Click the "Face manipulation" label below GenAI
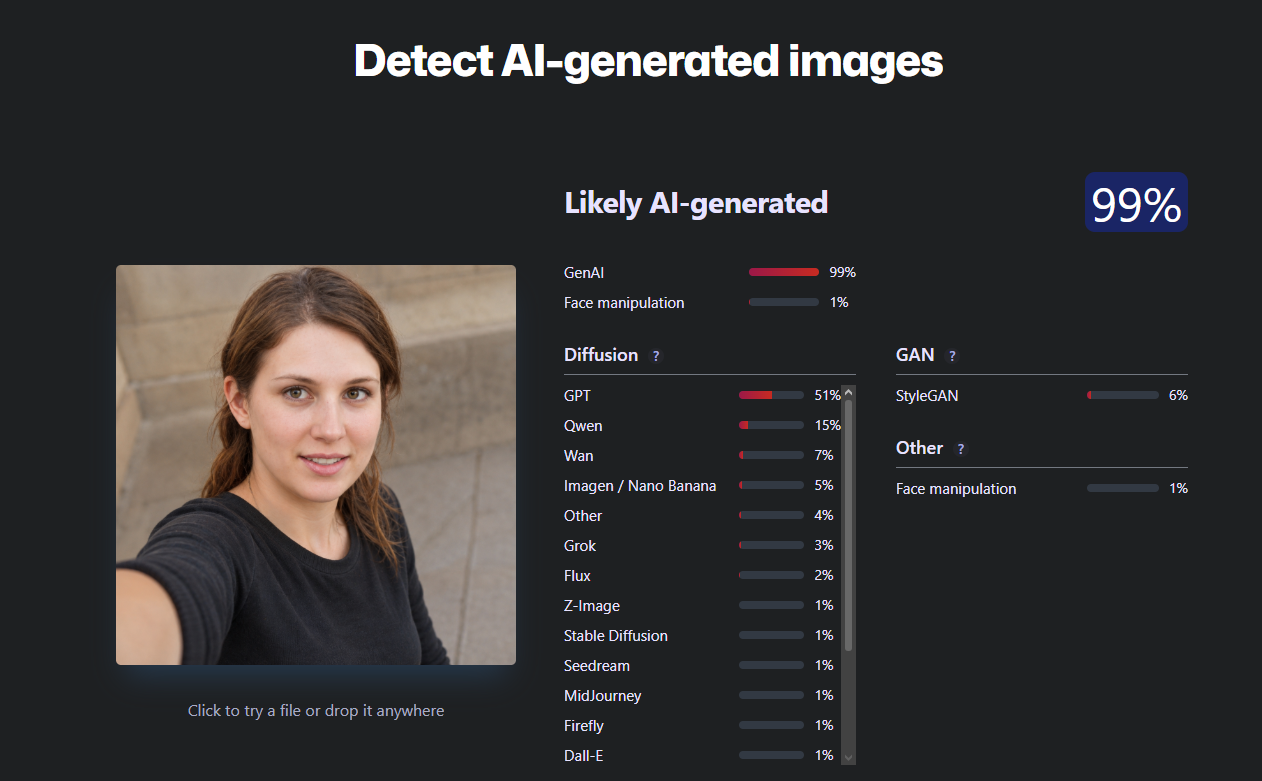This screenshot has height=781, width=1262. click(624, 302)
